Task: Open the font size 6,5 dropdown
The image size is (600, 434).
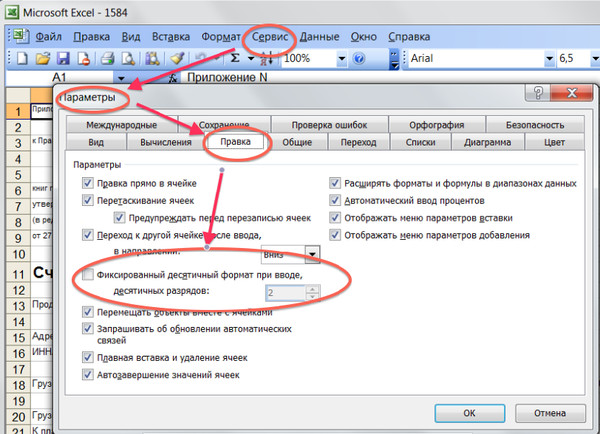Action: click(595, 59)
